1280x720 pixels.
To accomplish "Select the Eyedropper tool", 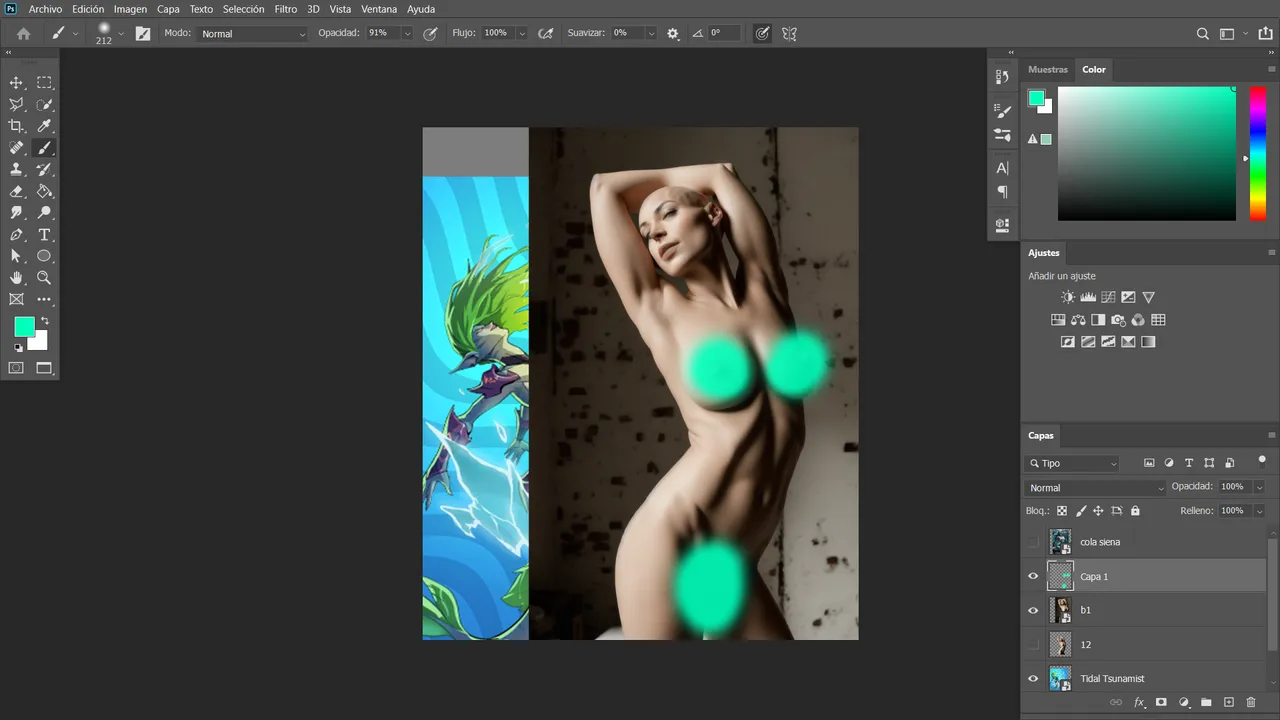I will click(44, 126).
